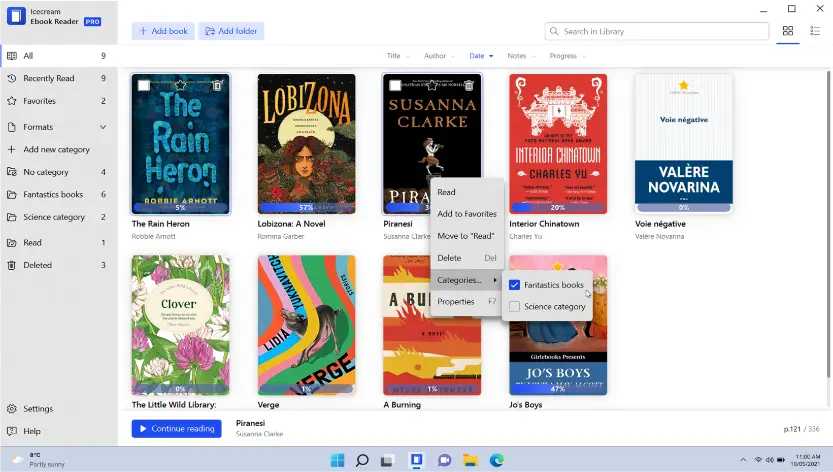Open Lobizona book cover
The height and width of the screenshot is (472, 833).
307,144
